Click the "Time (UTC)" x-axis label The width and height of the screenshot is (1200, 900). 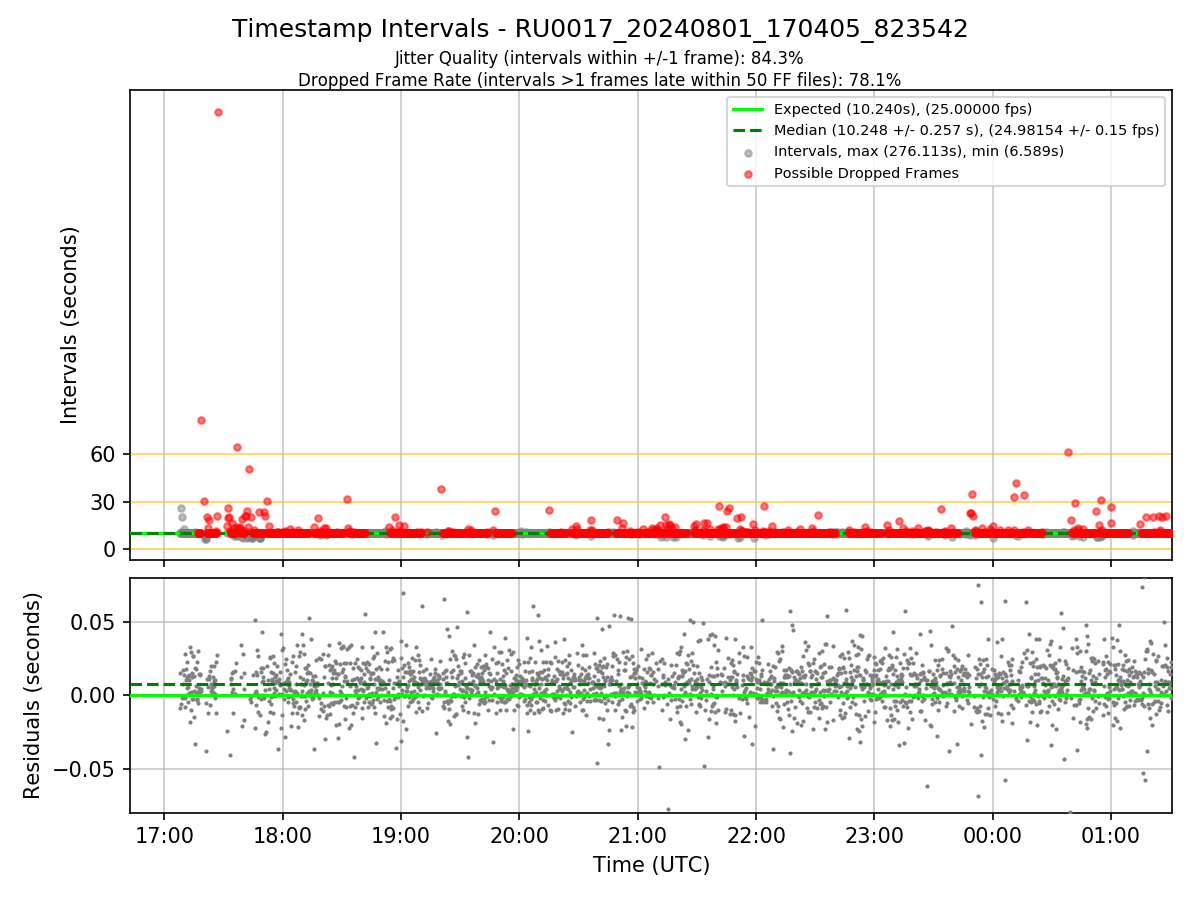point(651,864)
